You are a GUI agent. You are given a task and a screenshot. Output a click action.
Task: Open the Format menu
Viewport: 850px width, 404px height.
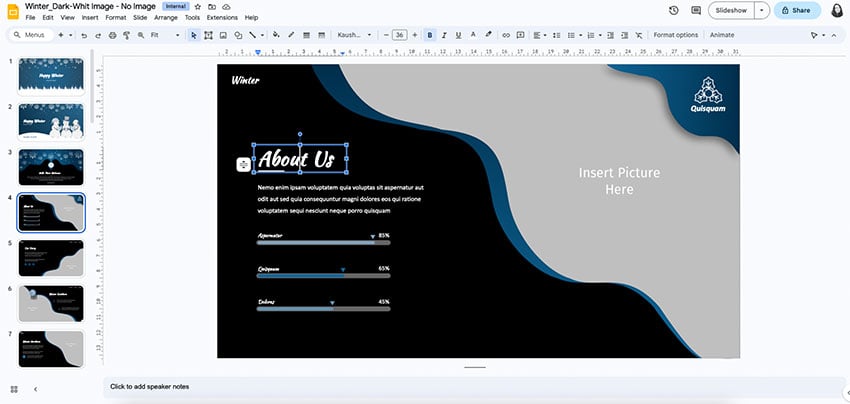click(x=115, y=17)
